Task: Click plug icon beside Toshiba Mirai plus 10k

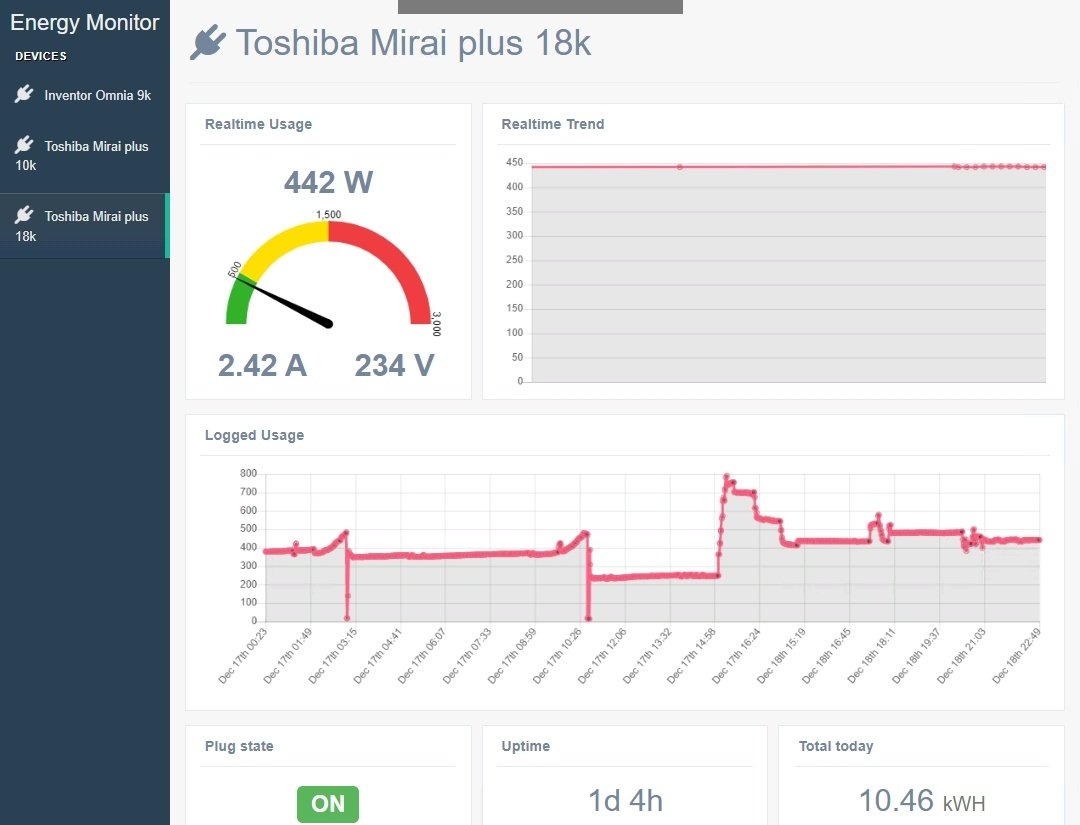Action: tap(24, 145)
